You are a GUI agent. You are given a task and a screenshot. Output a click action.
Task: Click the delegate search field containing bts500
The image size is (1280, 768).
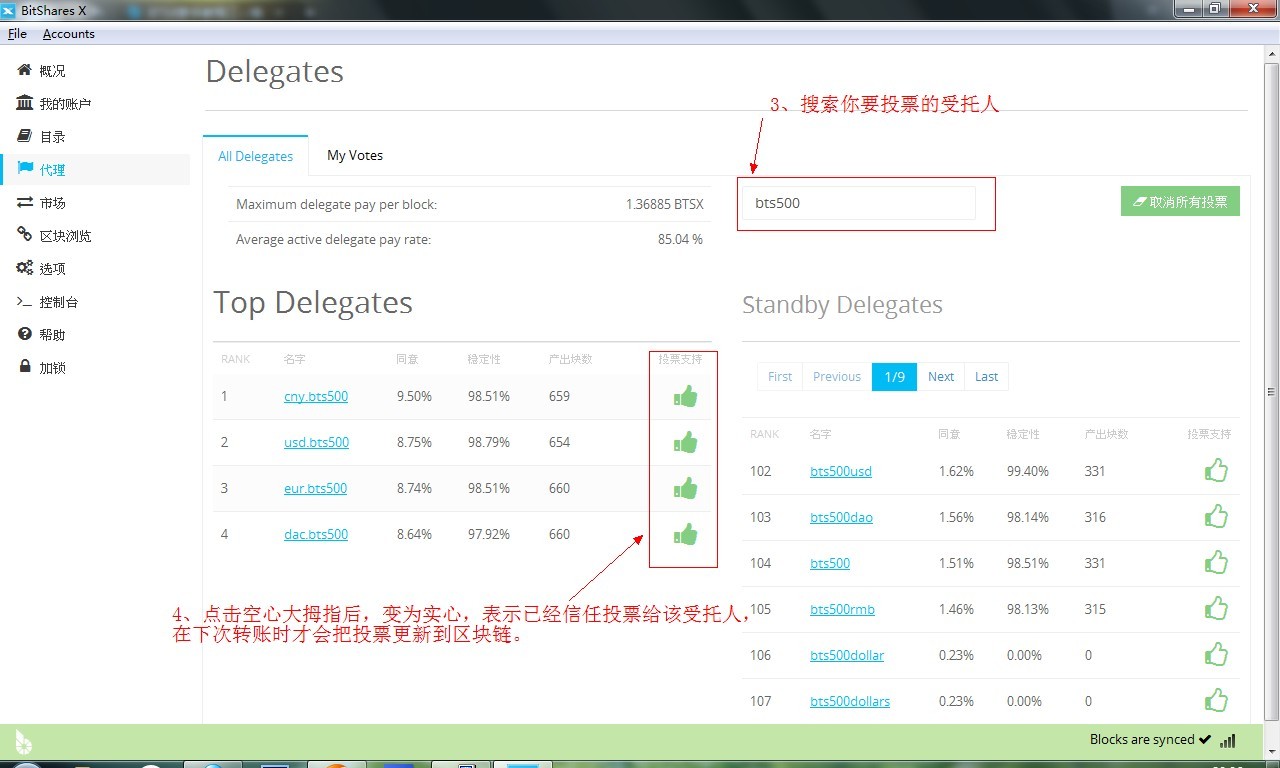point(859,202)
